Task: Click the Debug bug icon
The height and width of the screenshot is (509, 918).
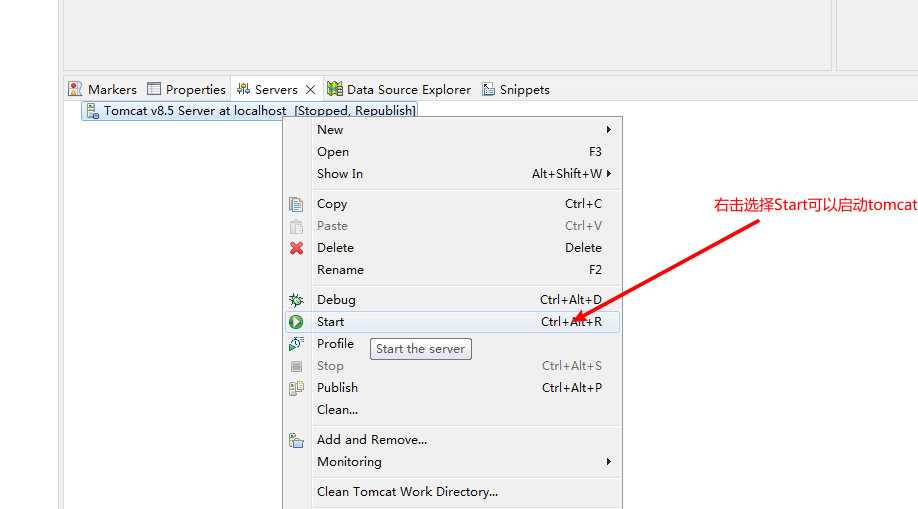Action: tap(296, 300)
